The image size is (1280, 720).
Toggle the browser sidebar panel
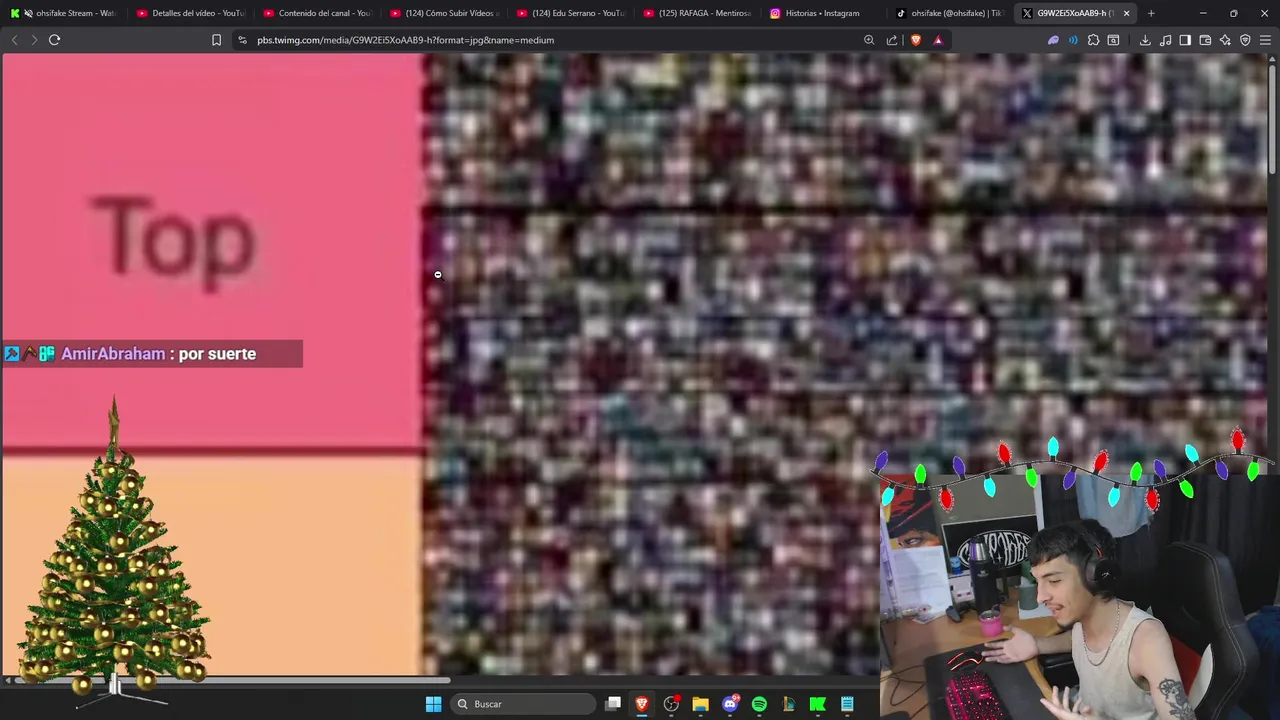point(1185,40)
